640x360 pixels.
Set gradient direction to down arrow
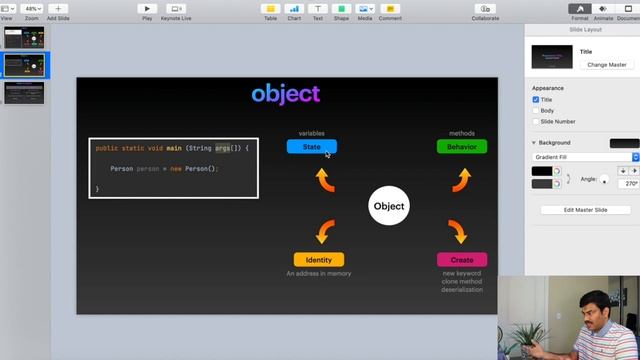tap(623, 171)
